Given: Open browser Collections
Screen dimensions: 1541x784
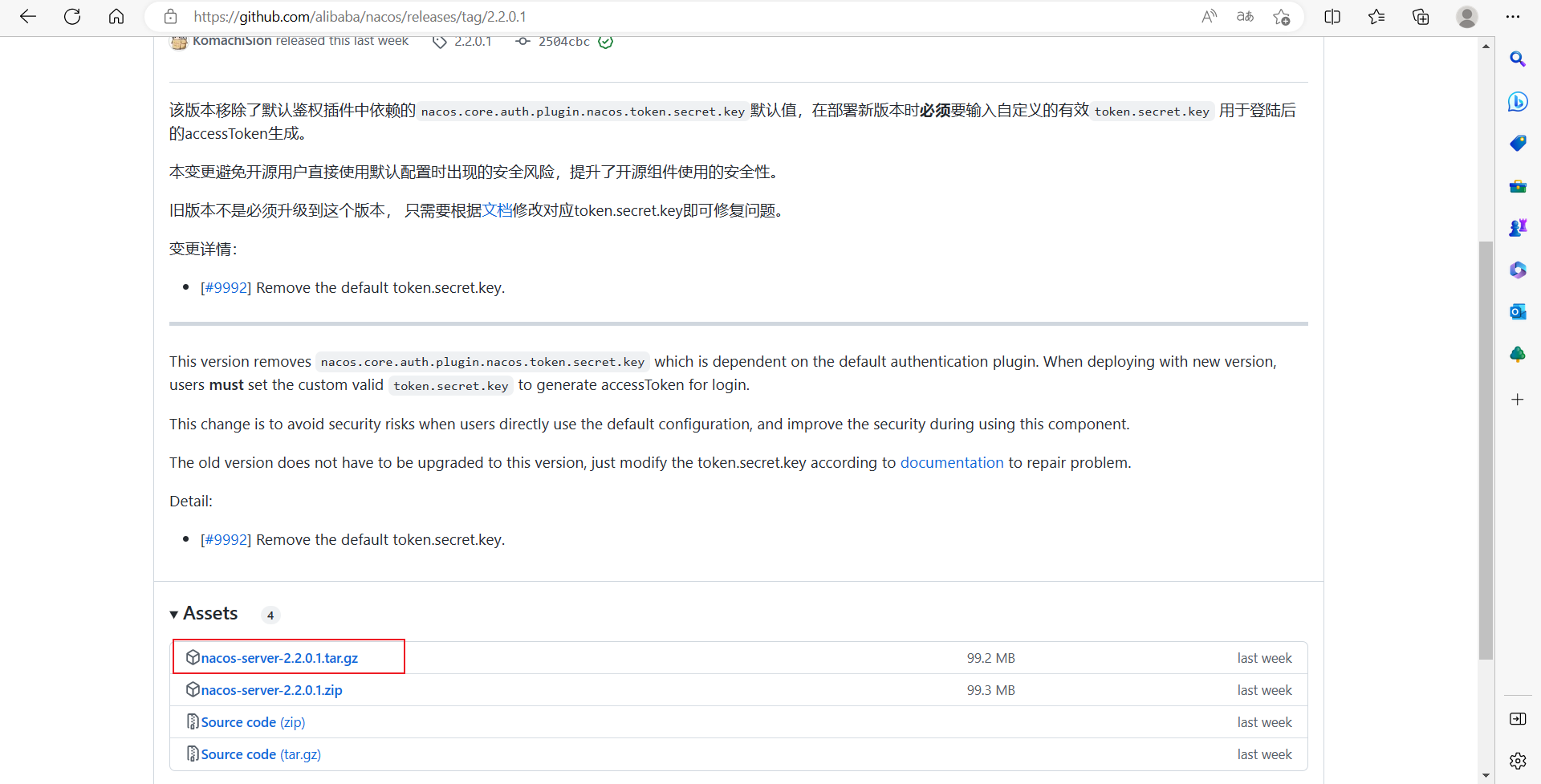Looking at the screenshot, I should [1421, 17].
